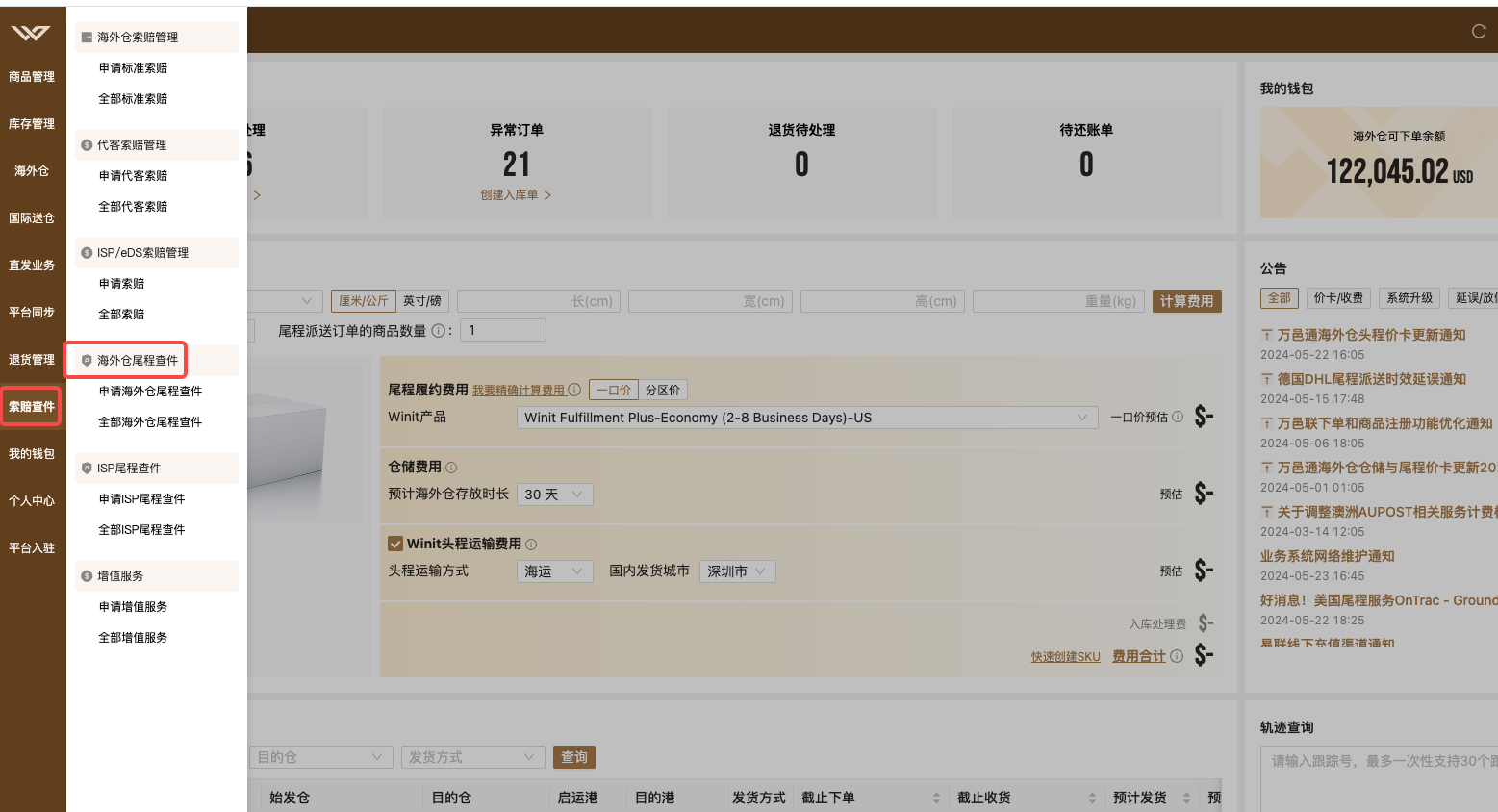Click info icon next to 仓储费用
This screenshot has width=1498, height=812.
point(451,468)
